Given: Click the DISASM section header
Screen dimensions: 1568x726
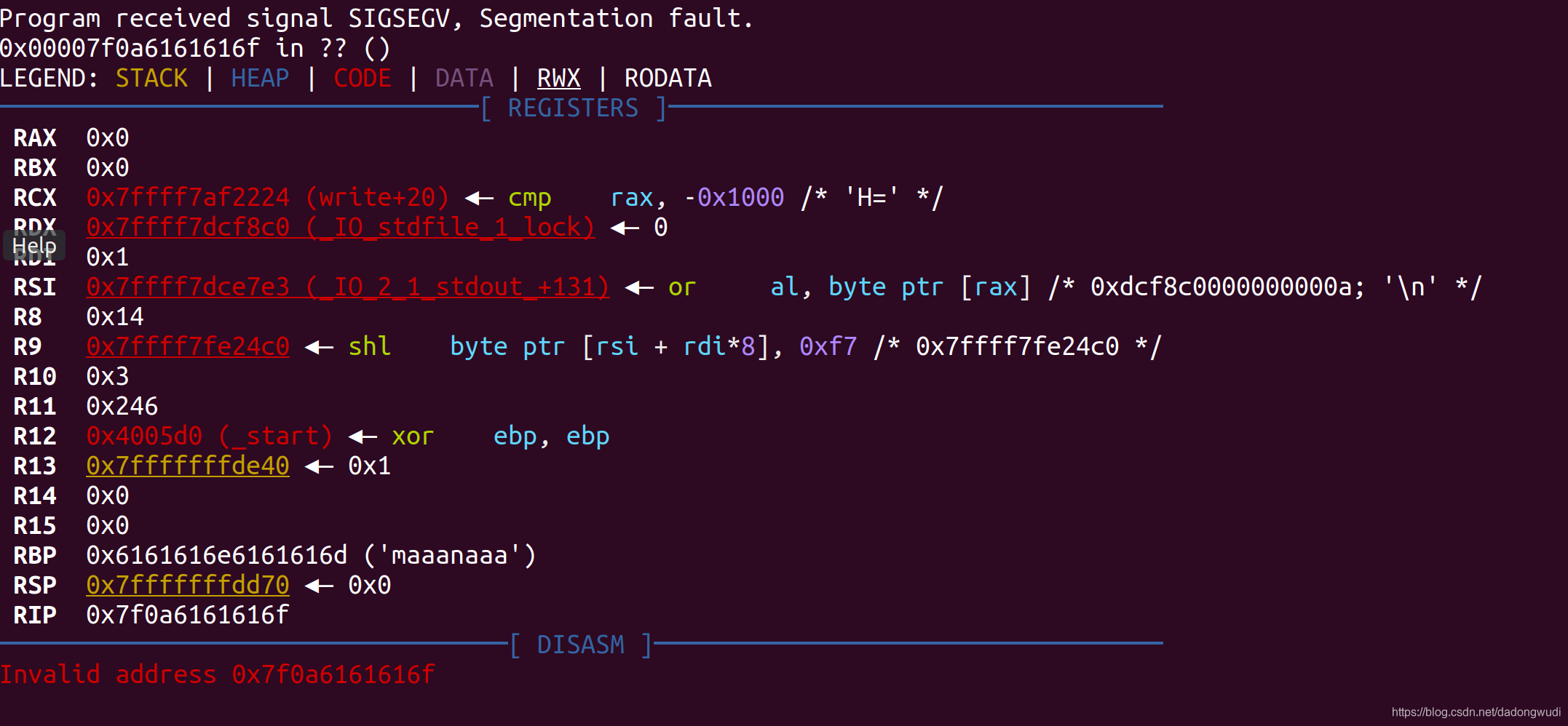Looking at the screenshot, I should 580,645.
